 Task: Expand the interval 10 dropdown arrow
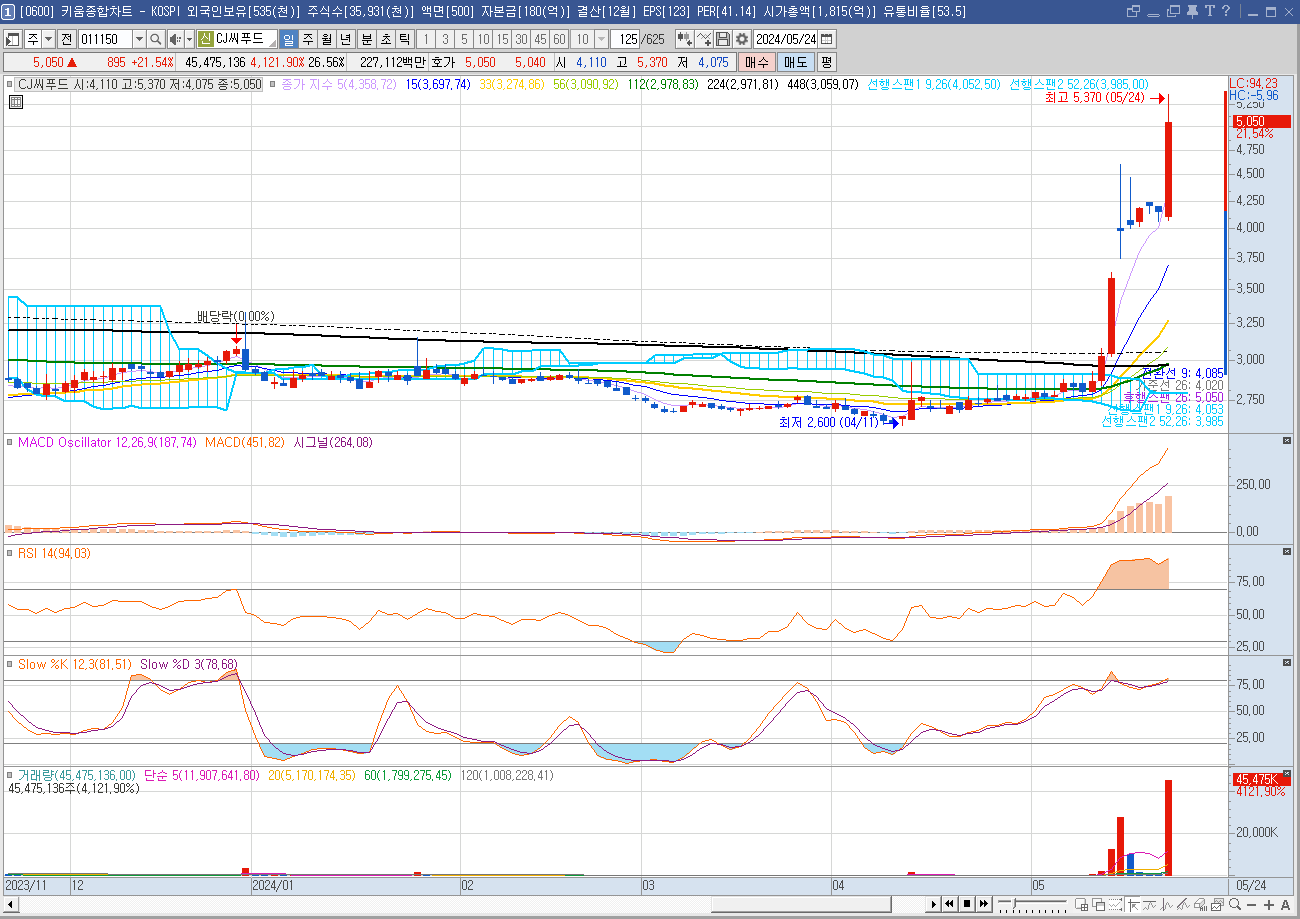tap(601, 39)
